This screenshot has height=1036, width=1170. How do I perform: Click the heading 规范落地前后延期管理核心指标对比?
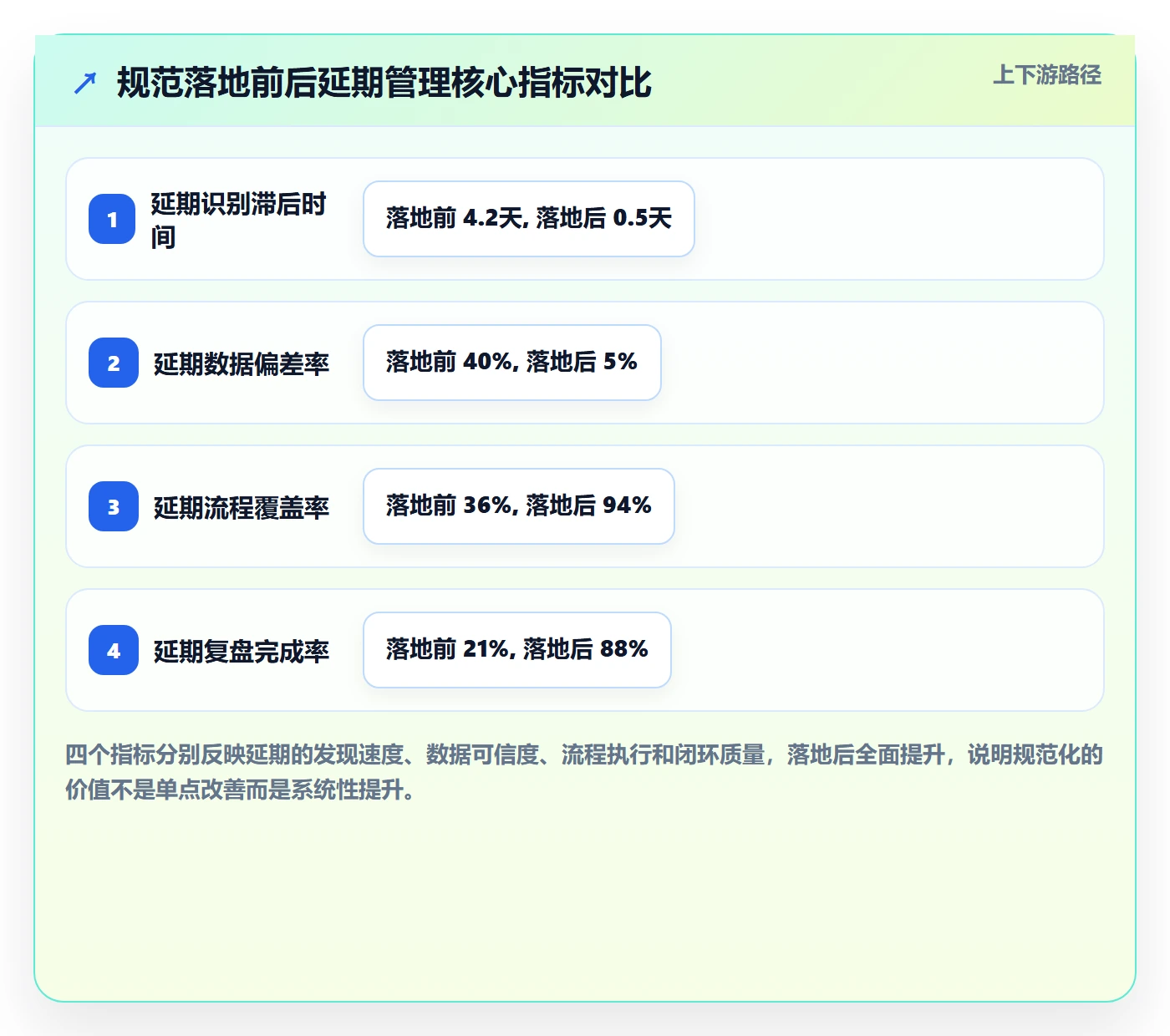(384, 83)
